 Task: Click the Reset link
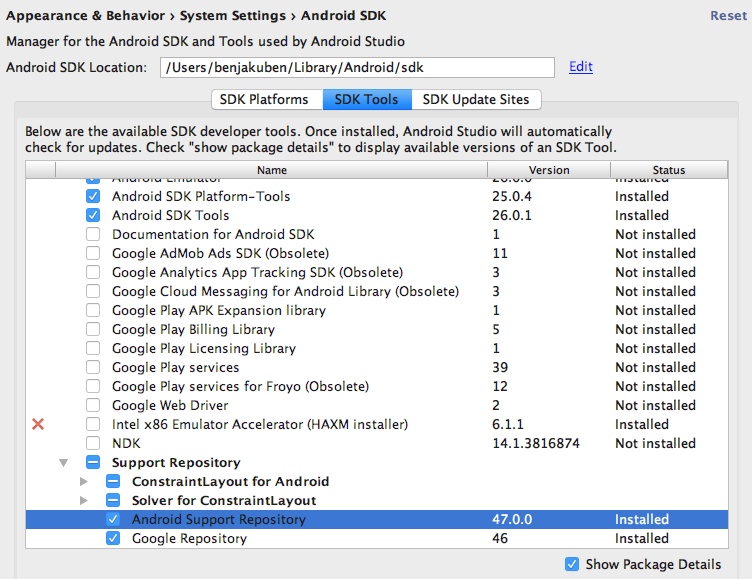click(728, 16)
